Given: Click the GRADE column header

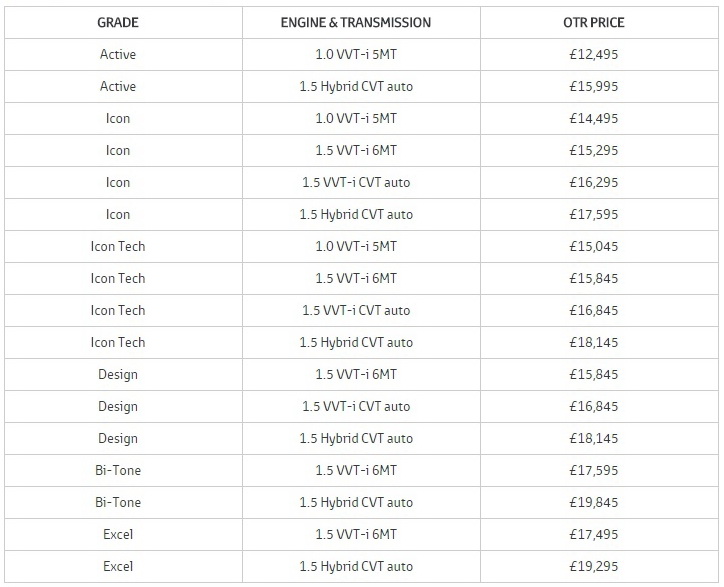Looking at the screenshot, I should click(x=118, y=22).
